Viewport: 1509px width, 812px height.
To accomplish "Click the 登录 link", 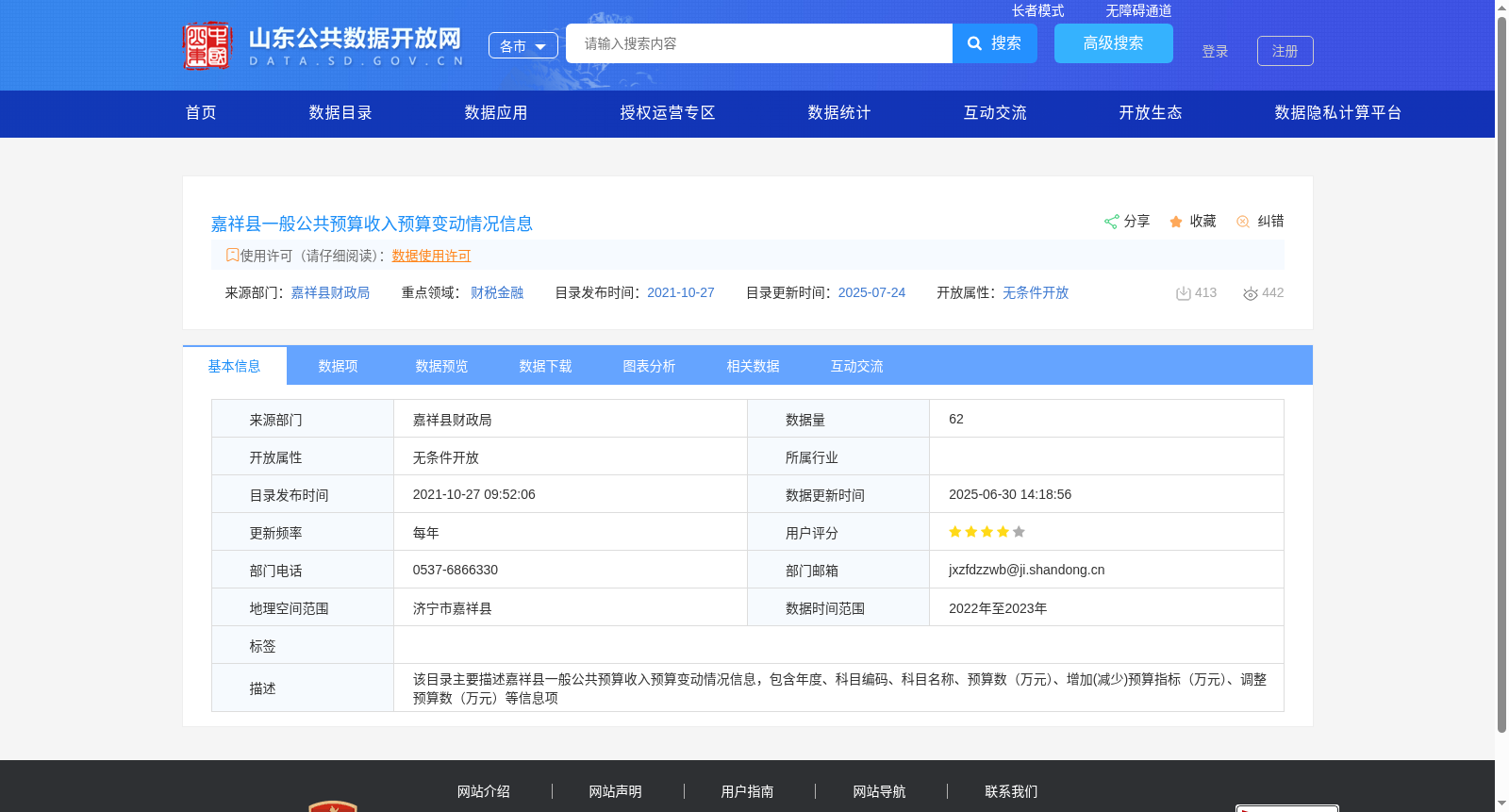I will pyautogui.click(x=1215, y=51).
